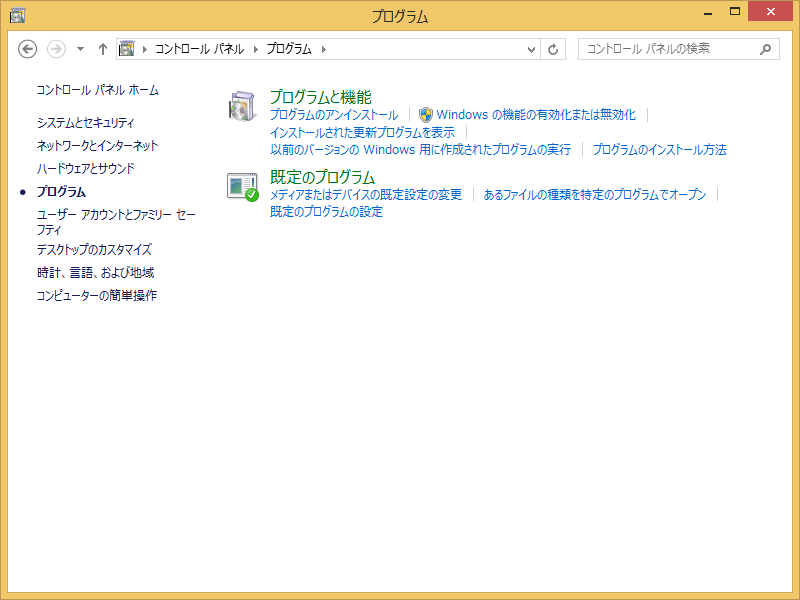Viewport: 800px width, 600px height.
Task: Open the 既定のプログラム heading
Action: click(x=322, y=177)
